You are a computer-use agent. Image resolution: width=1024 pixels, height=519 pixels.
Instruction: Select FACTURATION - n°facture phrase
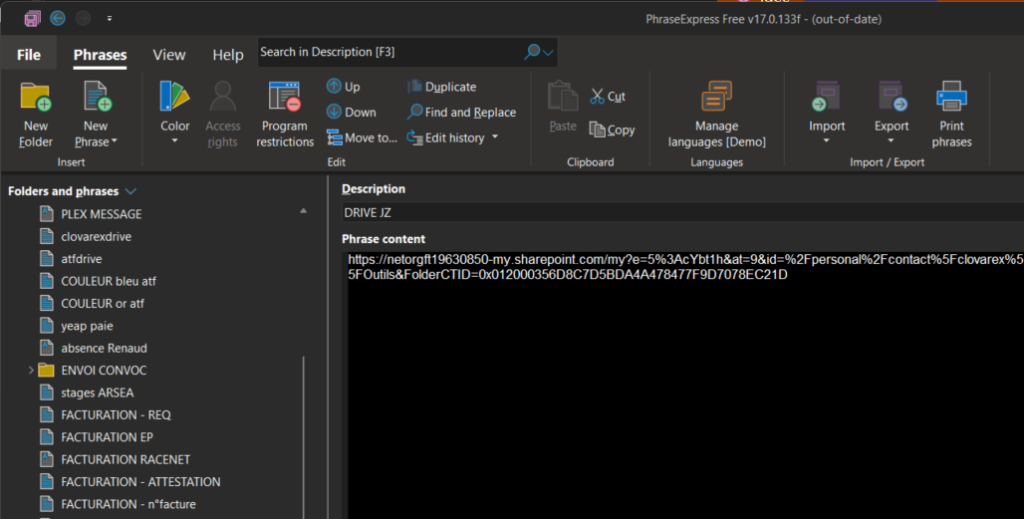pyautogui.click(x=128, y=504)
